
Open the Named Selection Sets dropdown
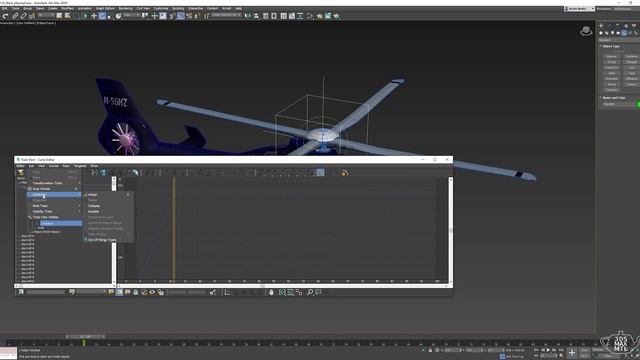[x=226, y=16]
